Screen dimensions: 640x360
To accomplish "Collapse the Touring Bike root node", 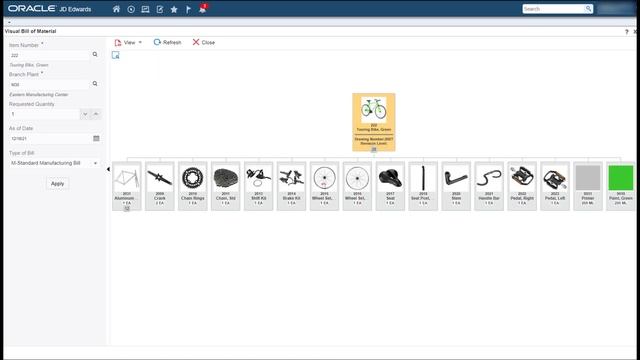I will point(373,149).
